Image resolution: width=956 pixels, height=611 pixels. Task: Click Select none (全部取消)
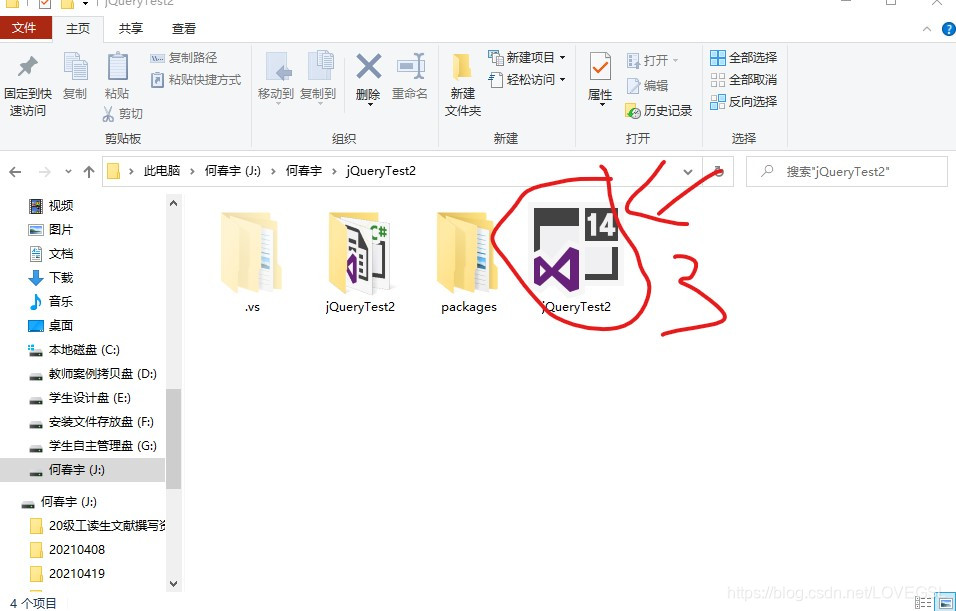tap(744, 80)
